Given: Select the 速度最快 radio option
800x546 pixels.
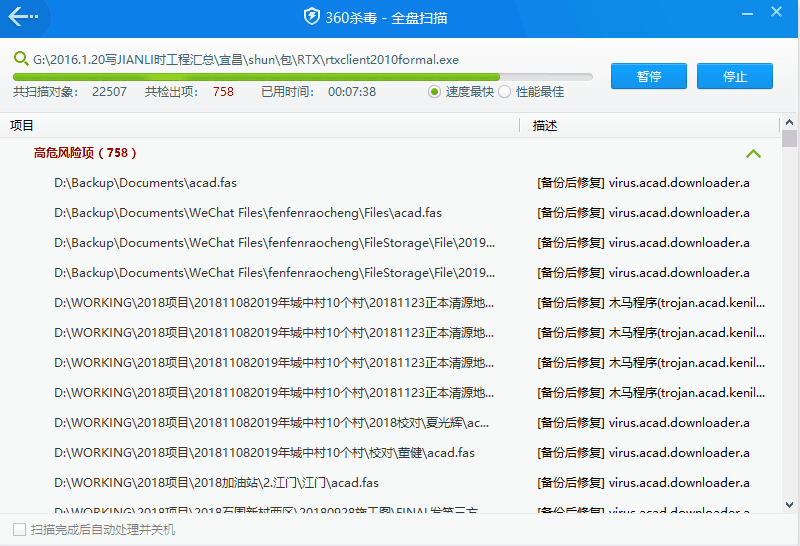Looking at the screenshot, I should pyautogui.click(x=434, y=92).
